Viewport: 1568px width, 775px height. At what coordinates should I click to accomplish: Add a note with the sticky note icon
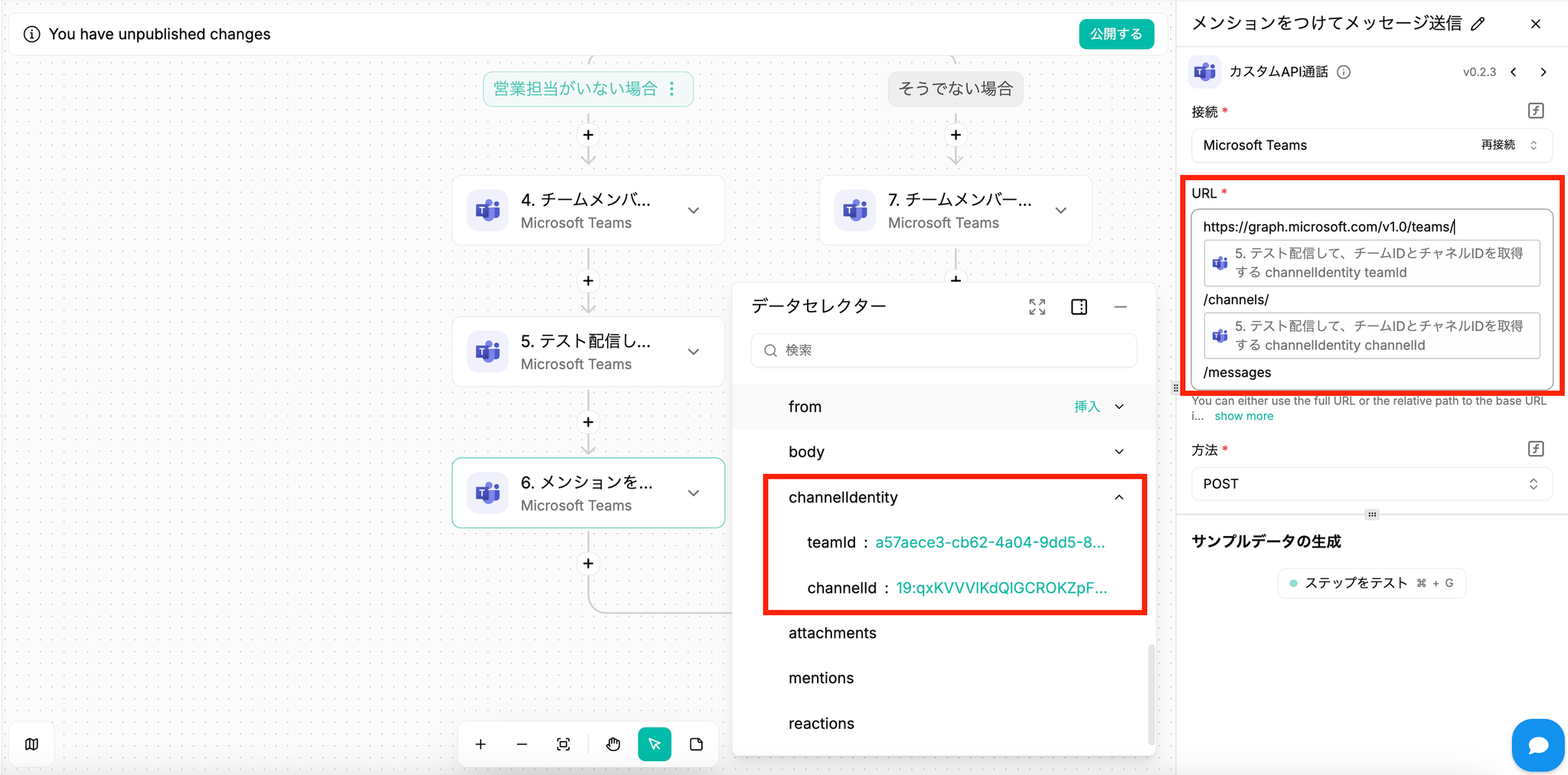(x=696, y=744)
